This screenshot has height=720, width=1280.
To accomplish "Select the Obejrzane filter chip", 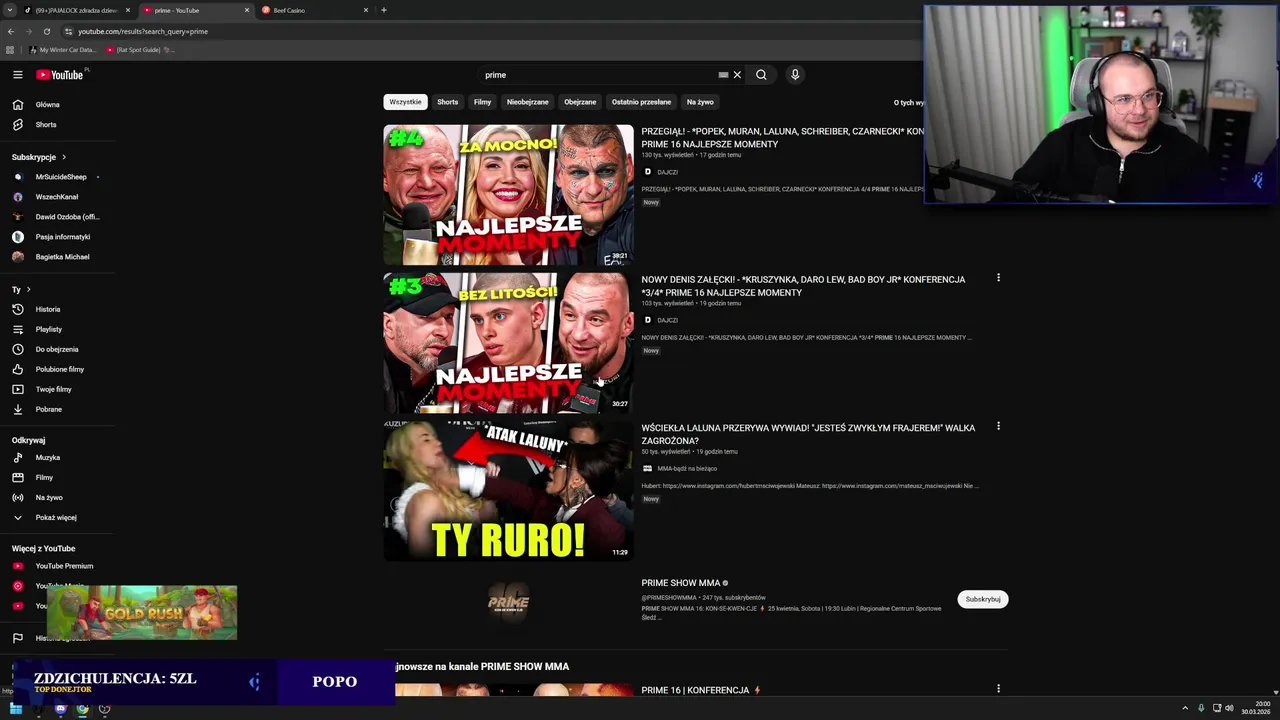I will click(x=580, y=102).
